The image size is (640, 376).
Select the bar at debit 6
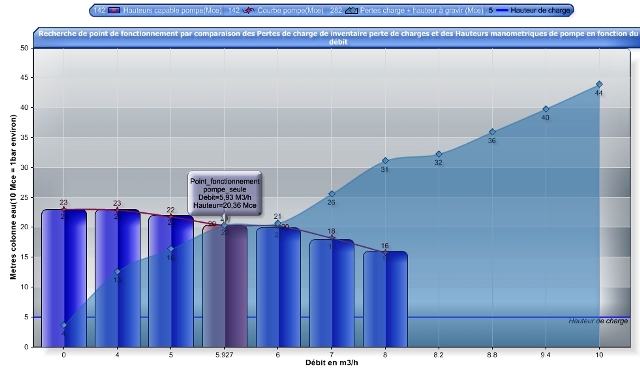coord(278,287)
